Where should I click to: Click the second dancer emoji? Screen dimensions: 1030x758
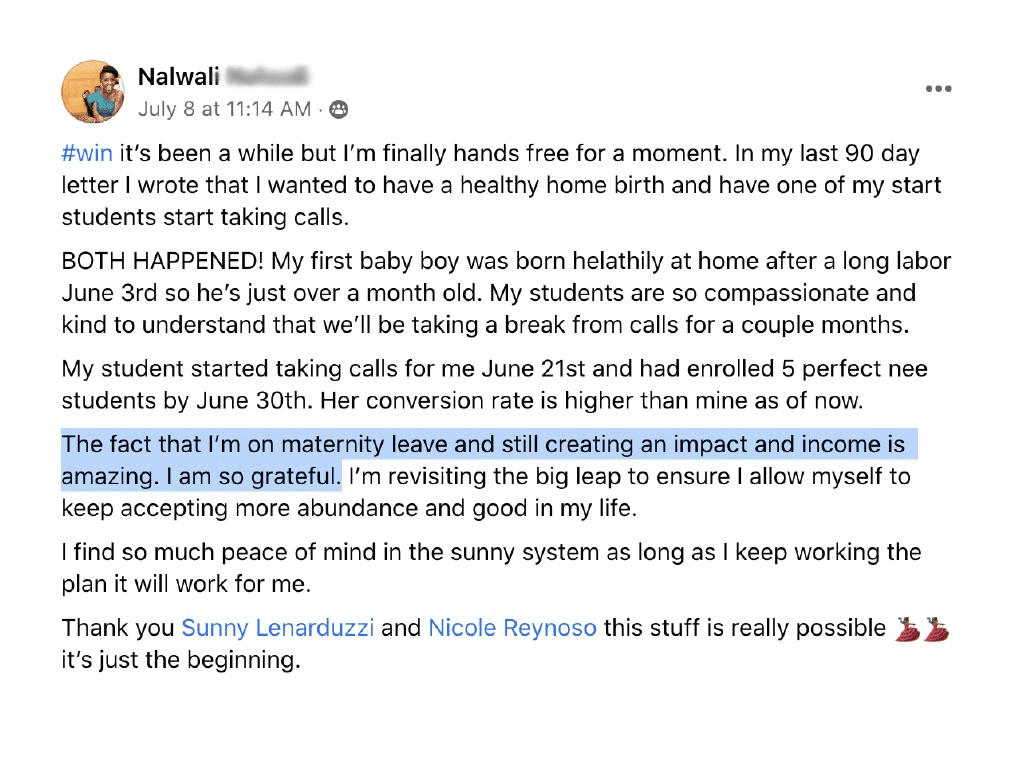[937, 629]
